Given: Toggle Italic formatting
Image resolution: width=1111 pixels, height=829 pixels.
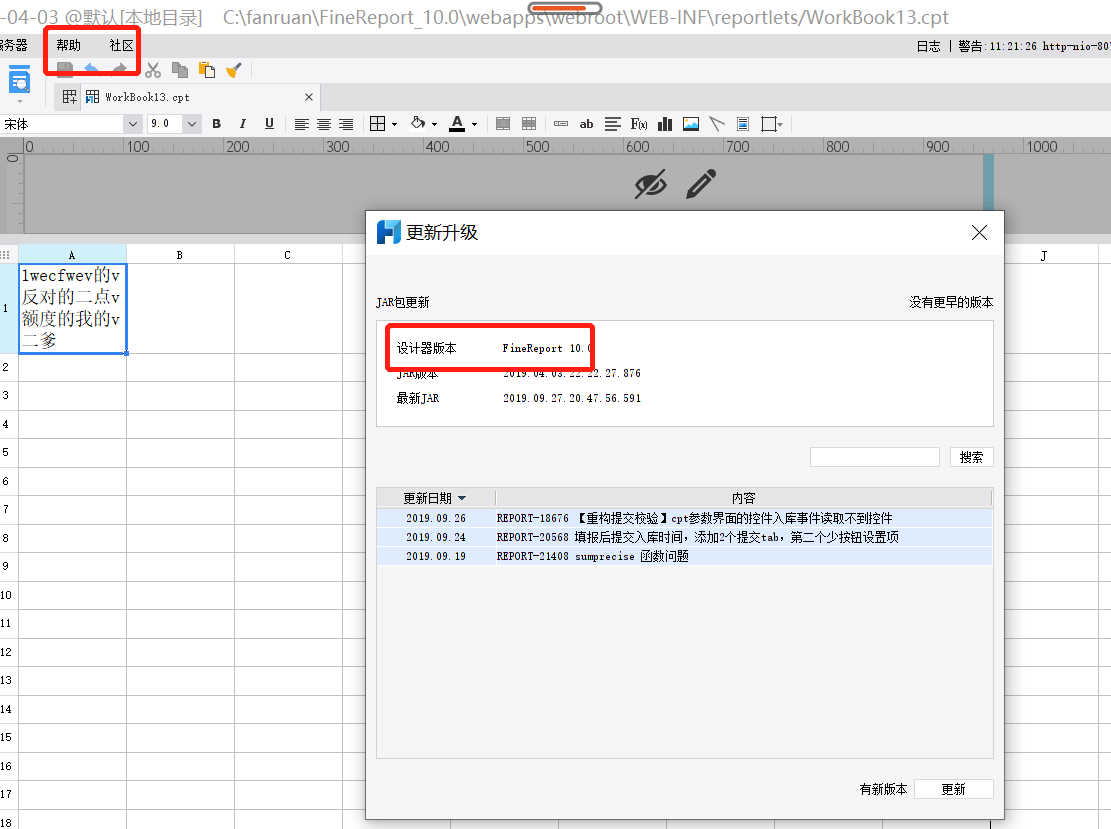Looking at the screenshot, I should click(242, 124).
